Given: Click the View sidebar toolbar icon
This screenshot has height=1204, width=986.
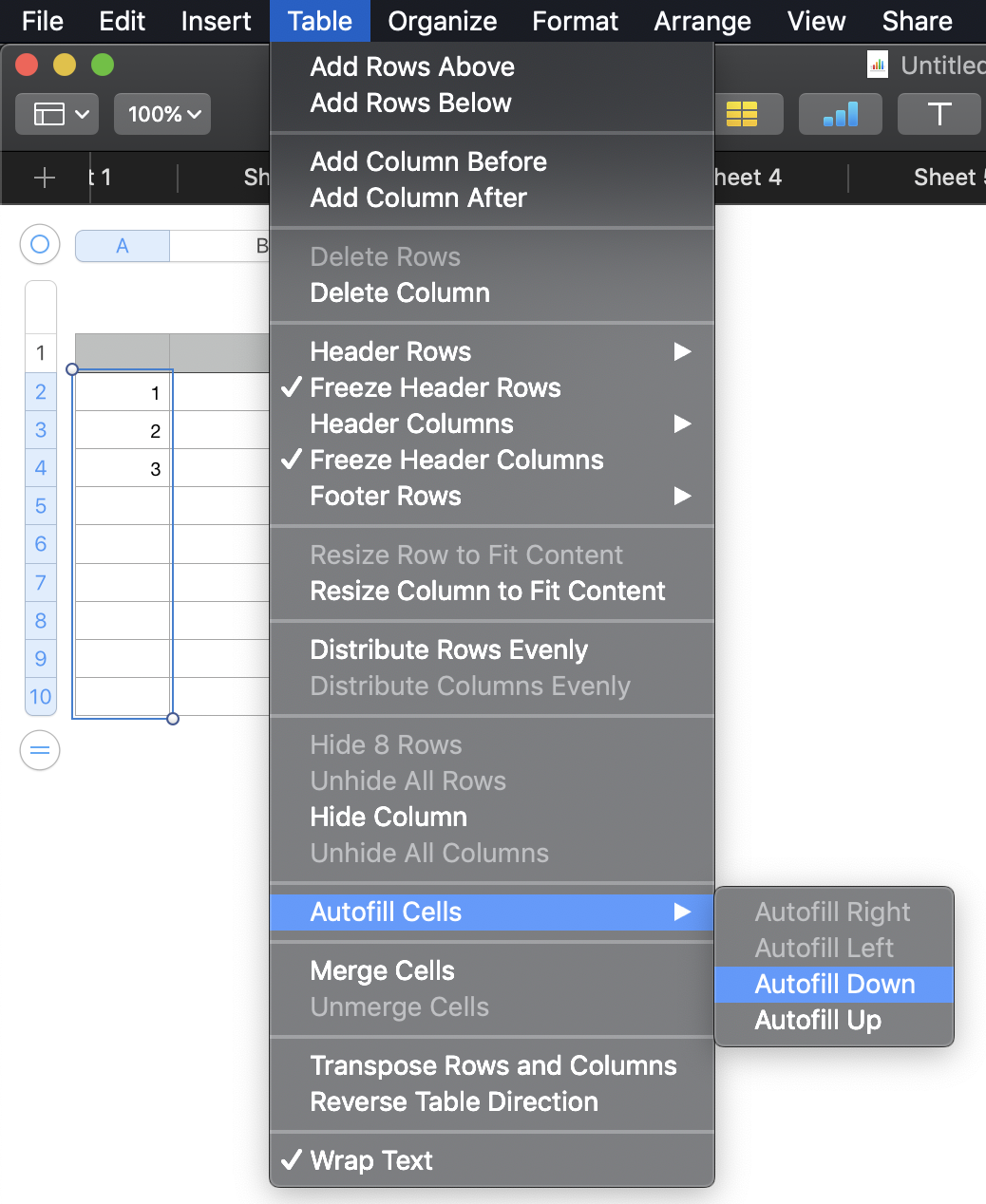Looking at the screenshot, I should point(57,114).
